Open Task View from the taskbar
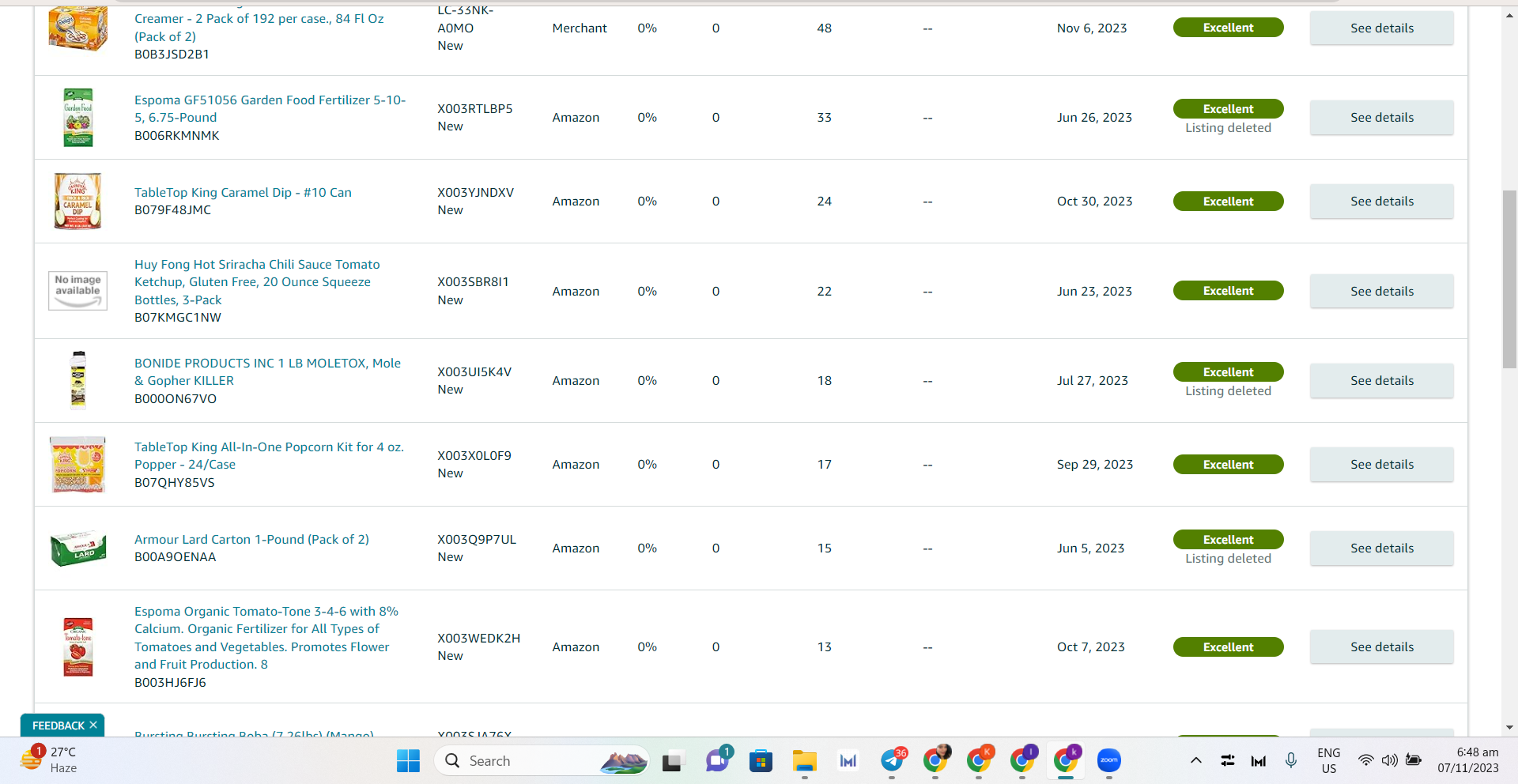The image size is (1518, 784). click(672, 761)
